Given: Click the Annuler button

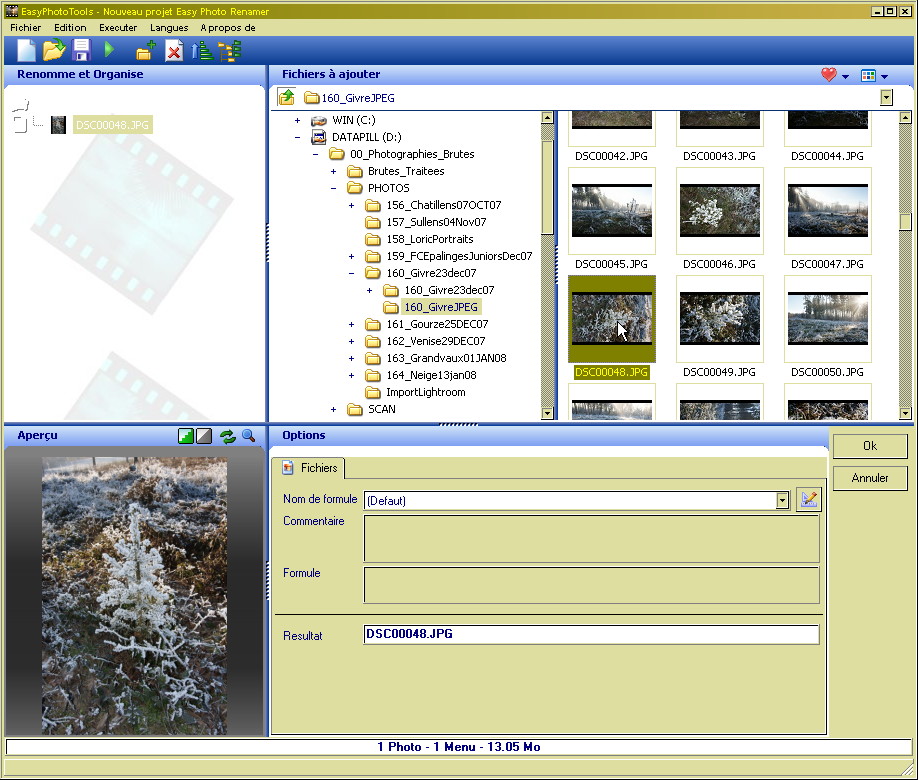Looking at the screenshot, I should point(870,478).
